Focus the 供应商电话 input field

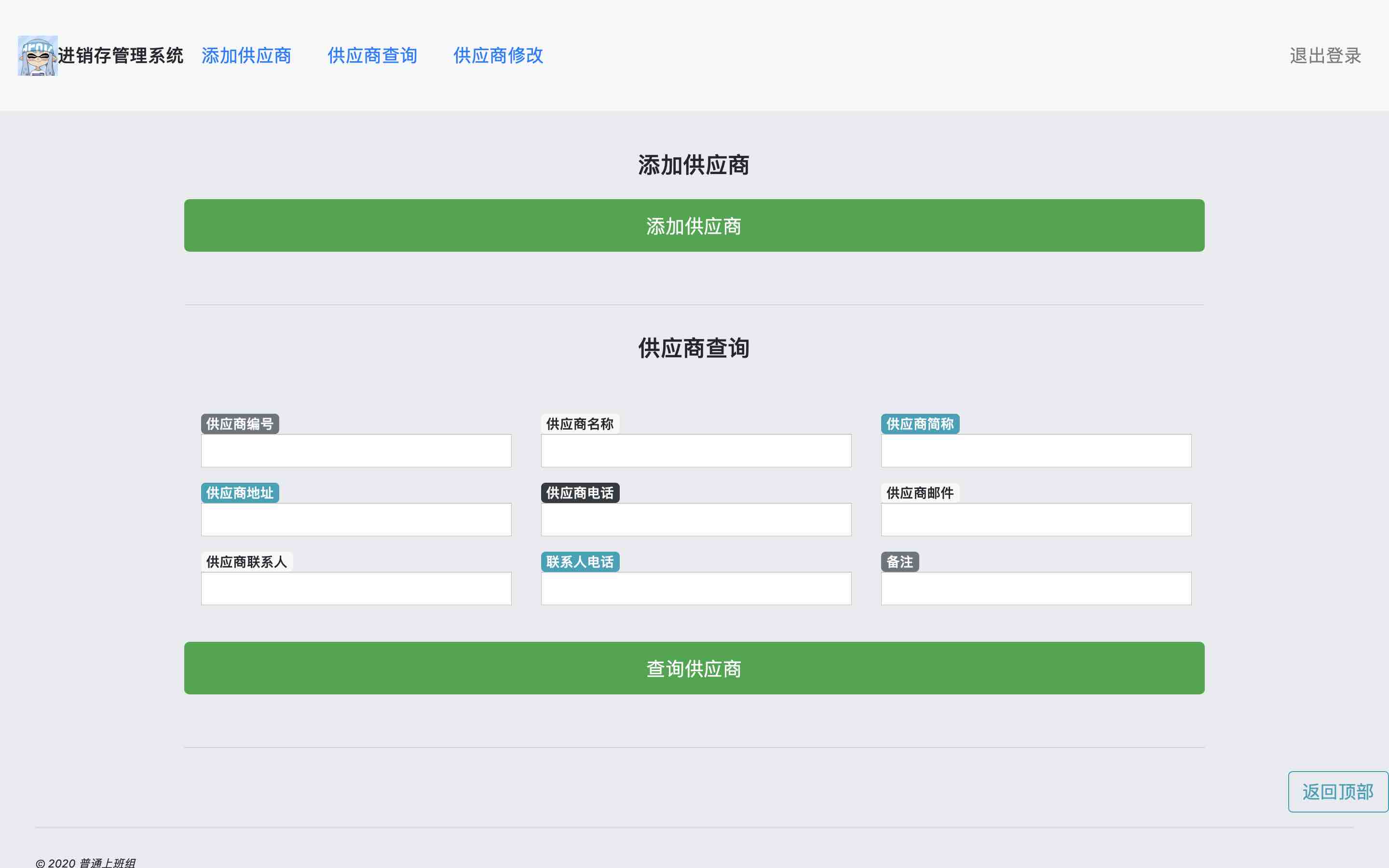click(x=695, y=519)
